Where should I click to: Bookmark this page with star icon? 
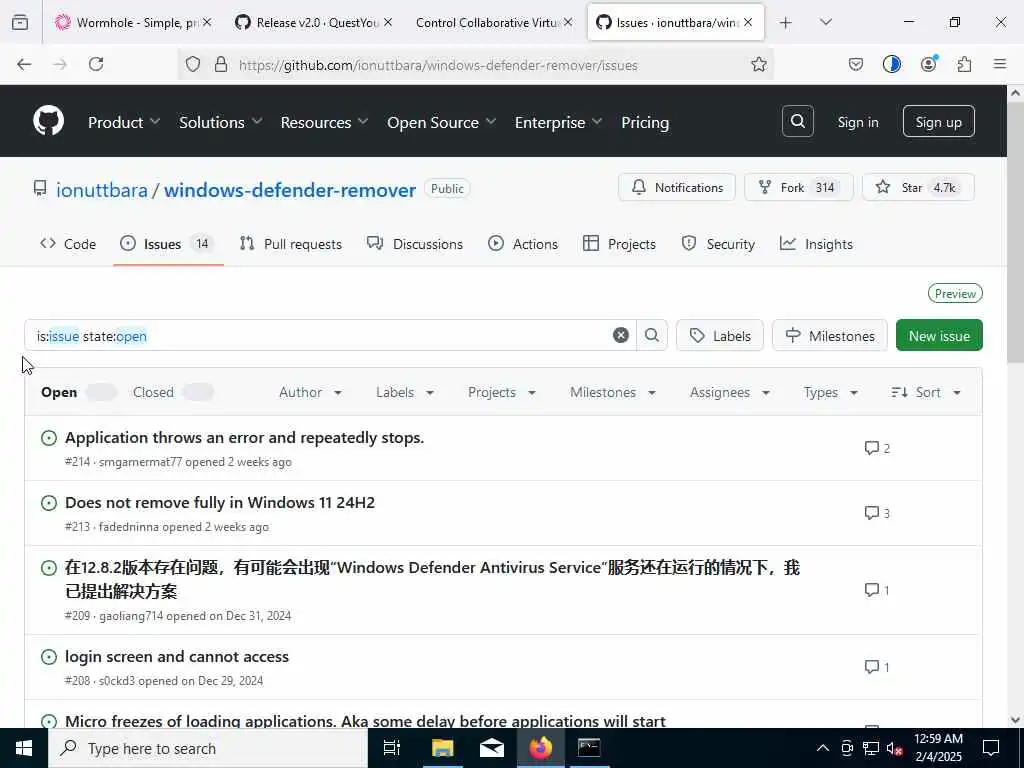[758, 64]
